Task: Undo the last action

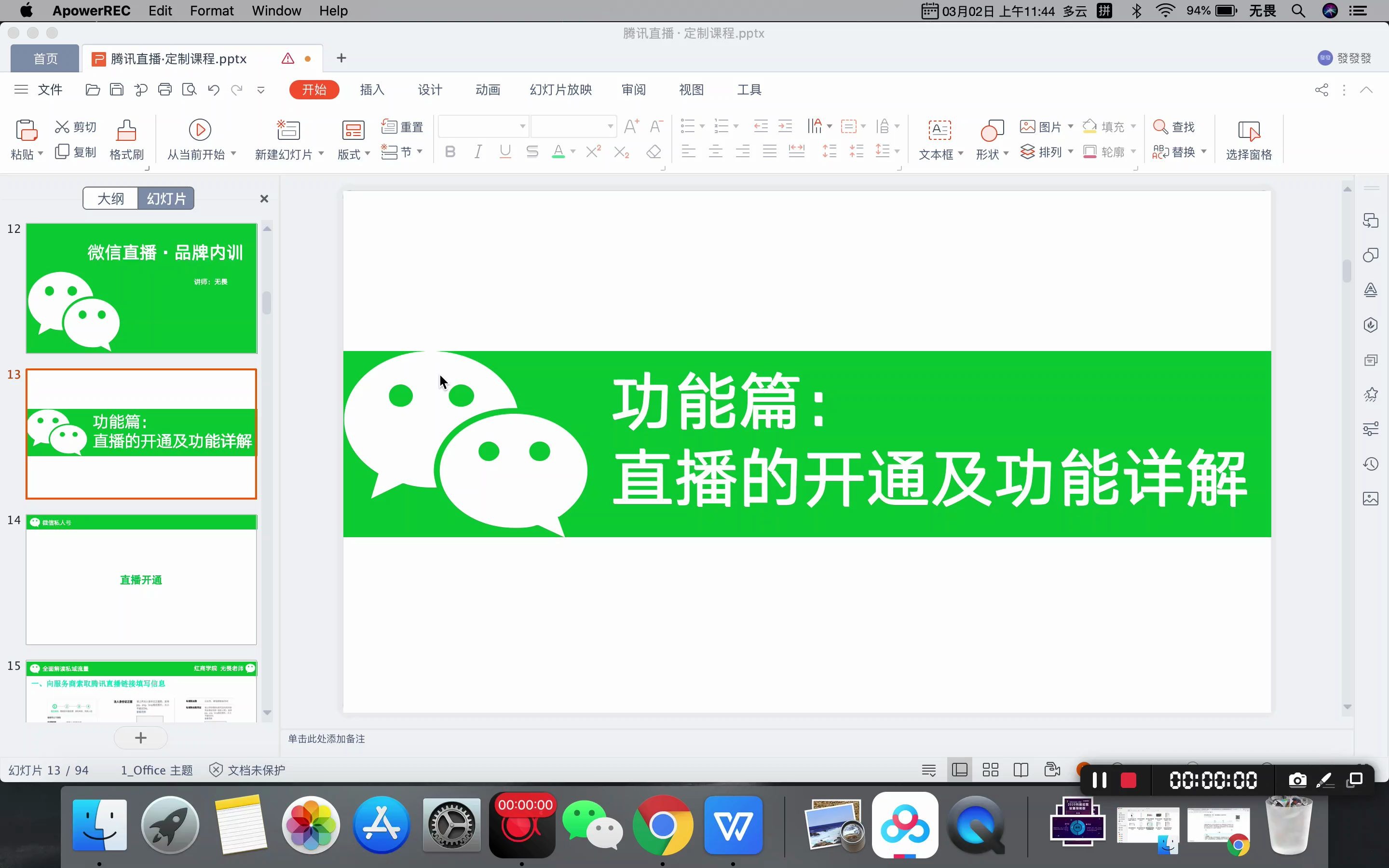Action: tap(214, 90)
